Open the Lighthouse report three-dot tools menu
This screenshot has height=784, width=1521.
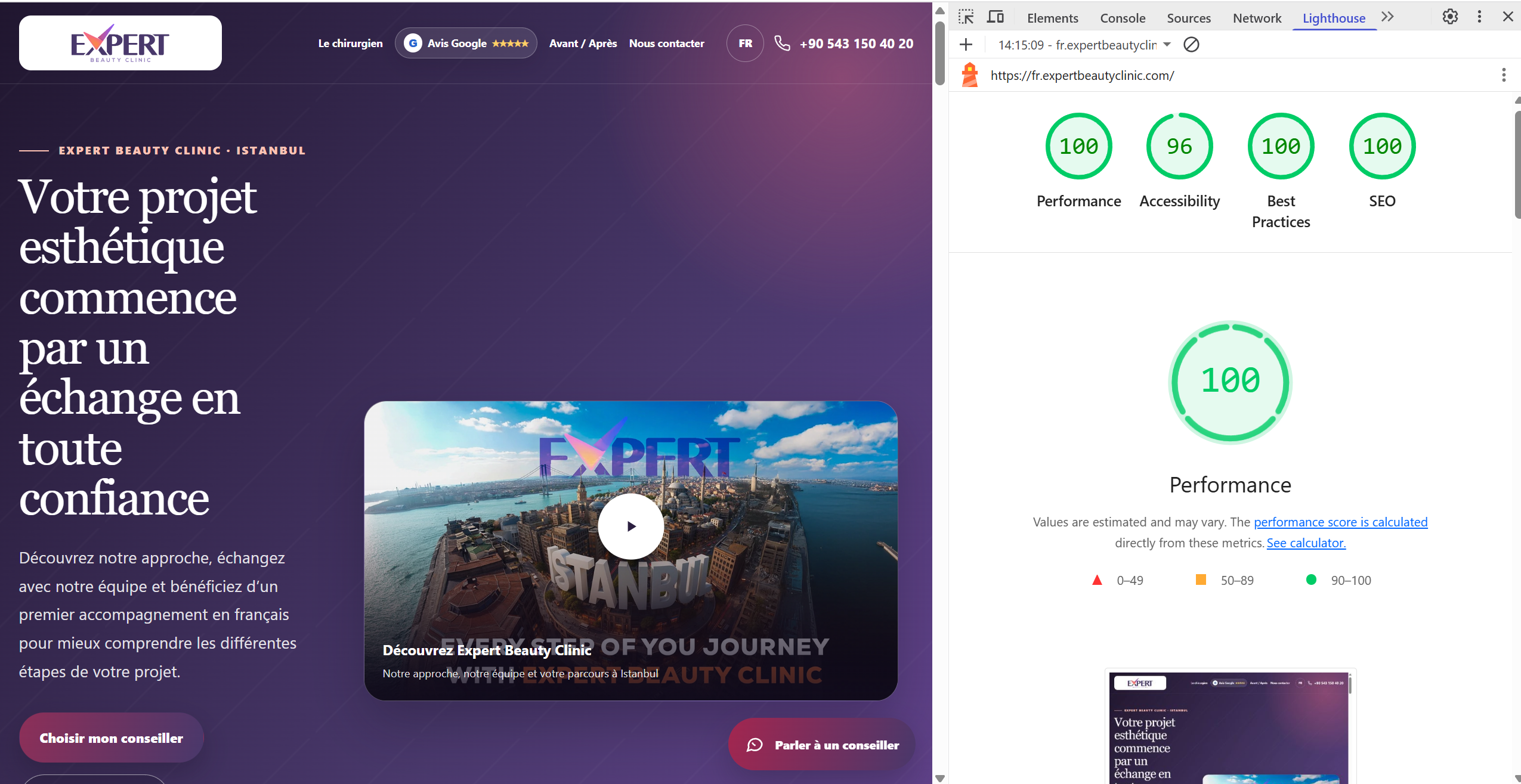[x=1504, y=75]
